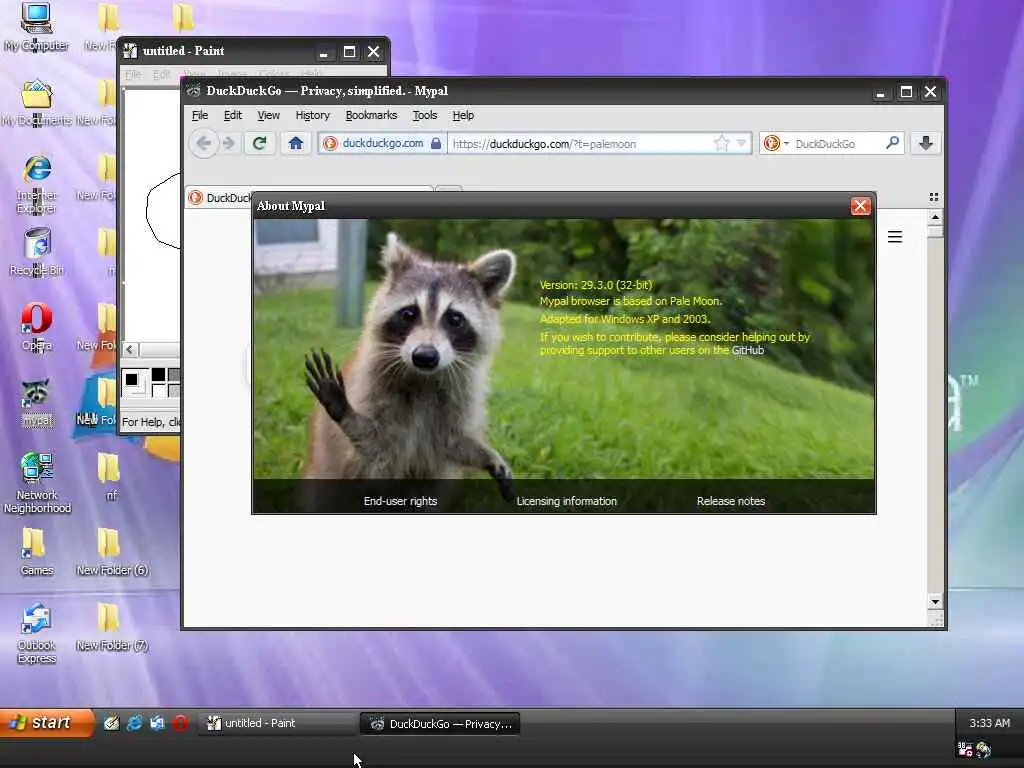The height and width of the screenshot is (768, 1024).
Task: Click the search magnifier icon in search box
Action: 892,143
